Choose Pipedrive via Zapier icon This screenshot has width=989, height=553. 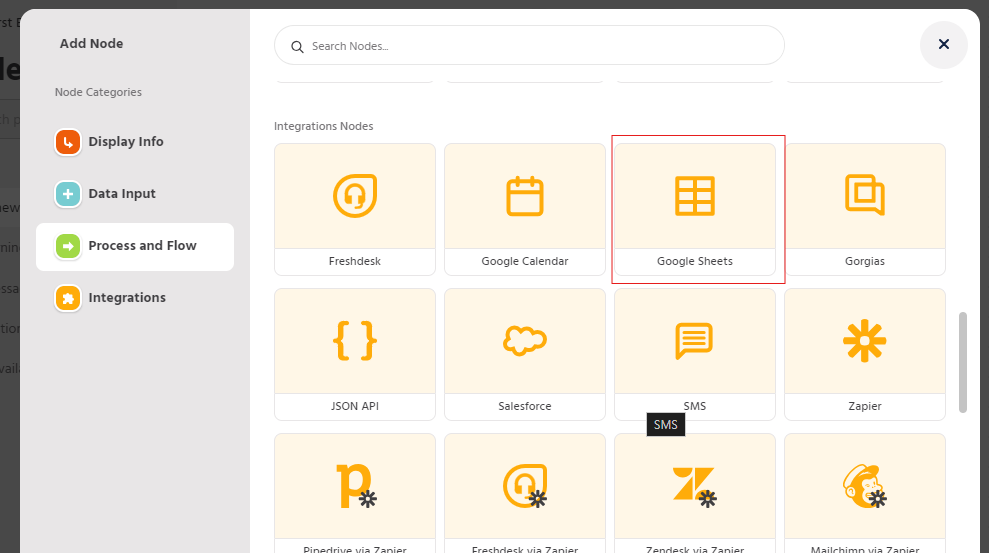click(x=354, y=486)
